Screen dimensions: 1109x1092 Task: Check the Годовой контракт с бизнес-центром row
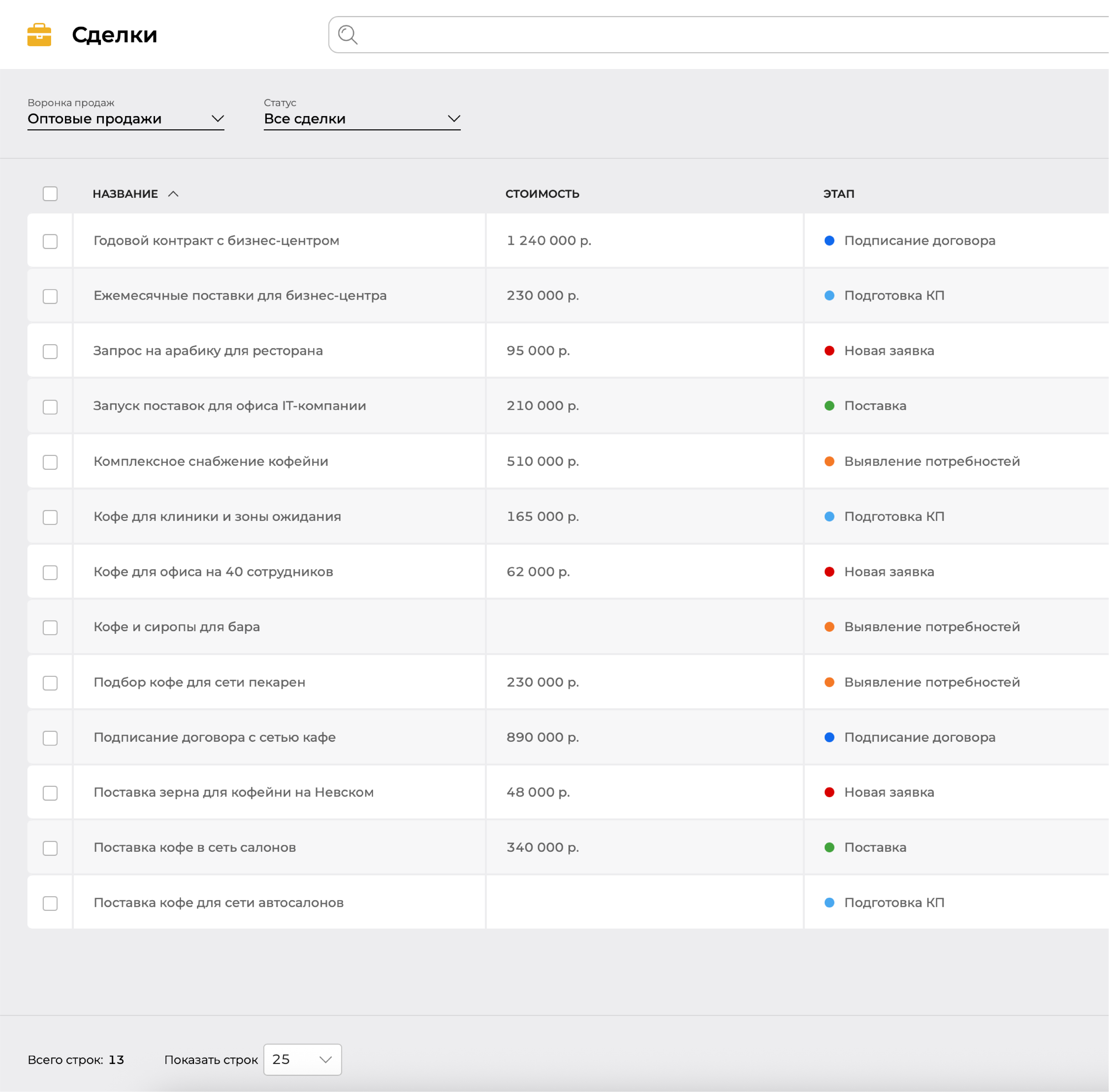pos(51,241)
